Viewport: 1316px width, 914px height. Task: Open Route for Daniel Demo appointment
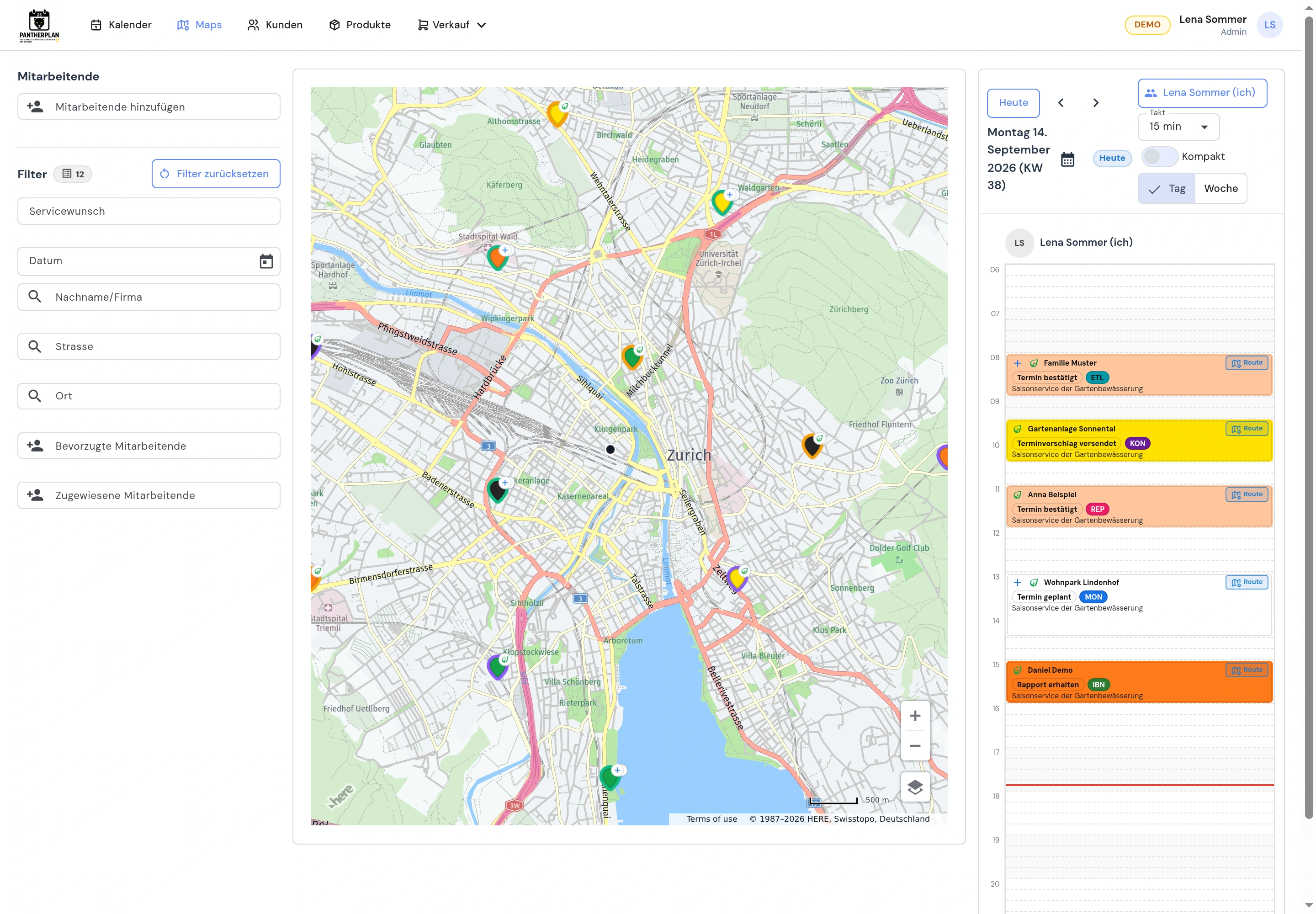click(1246, 670)
